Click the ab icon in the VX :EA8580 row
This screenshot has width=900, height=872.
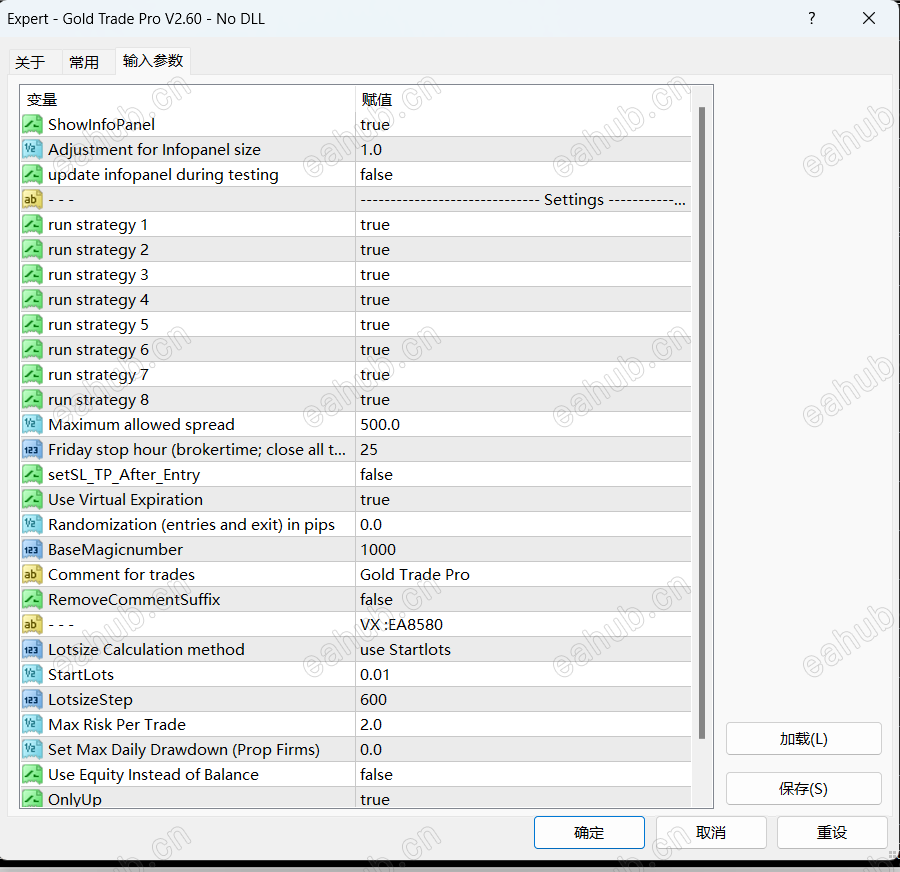coord(32,625)
